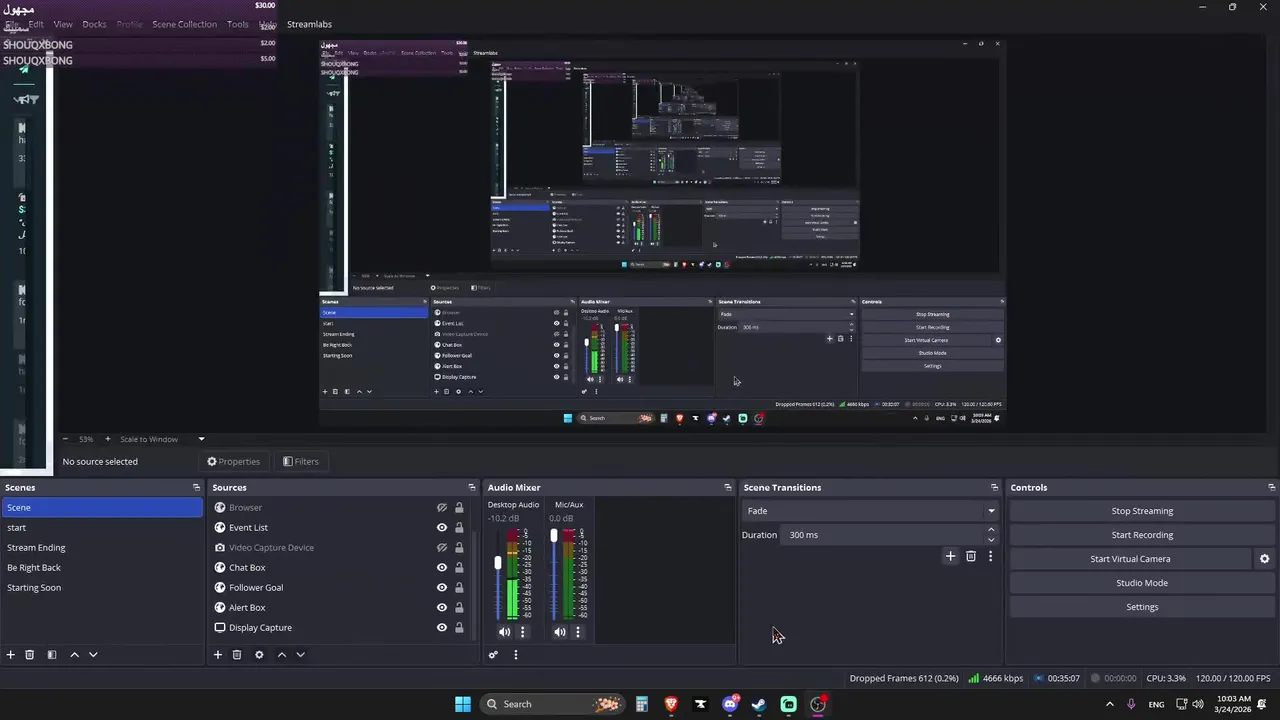Open the Streamlabs menu

click(309, 24)
